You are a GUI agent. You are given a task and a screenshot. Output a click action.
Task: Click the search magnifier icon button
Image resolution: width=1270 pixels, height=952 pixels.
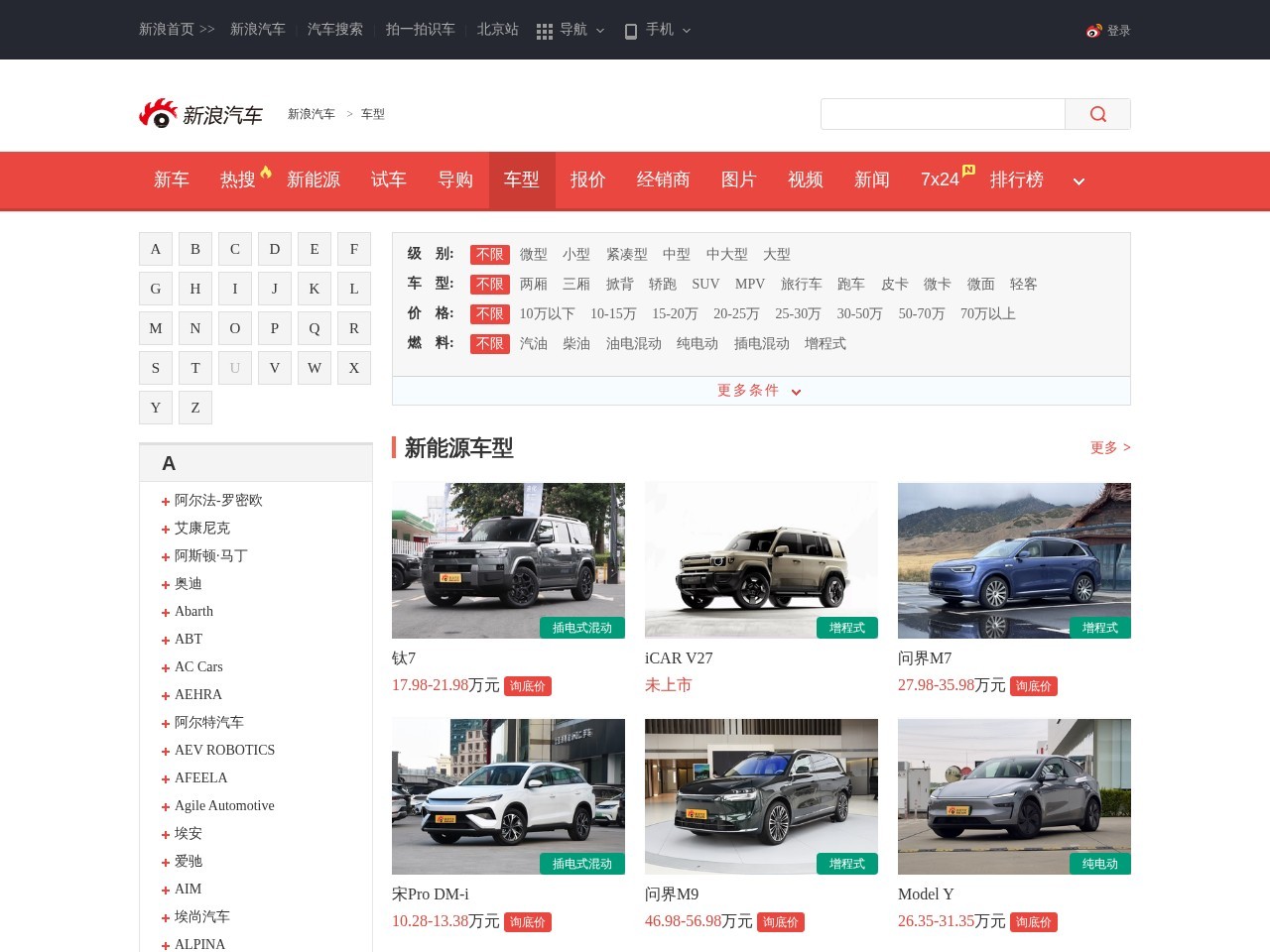(x=1097, y=114)
